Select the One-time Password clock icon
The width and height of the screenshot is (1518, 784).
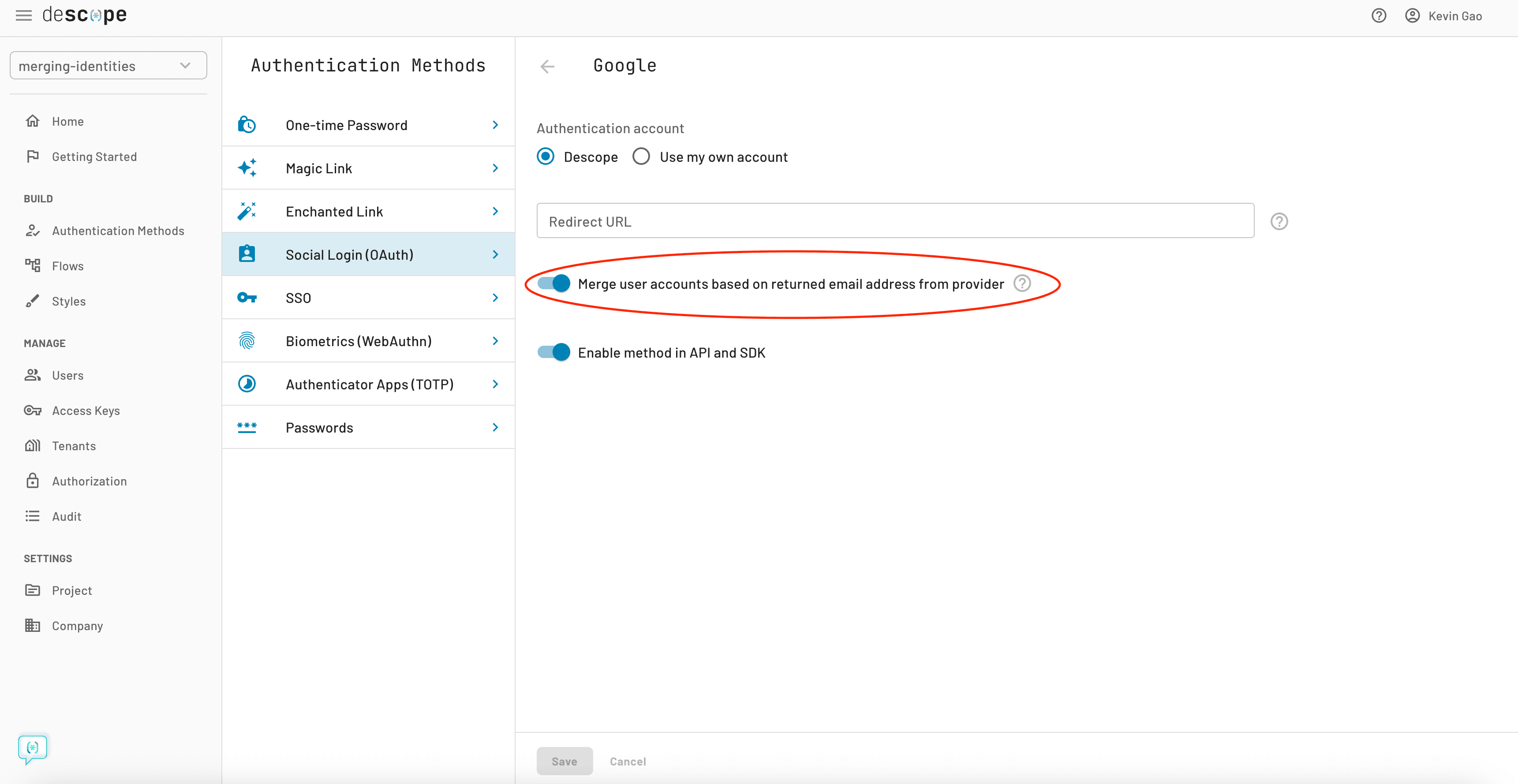247,124
